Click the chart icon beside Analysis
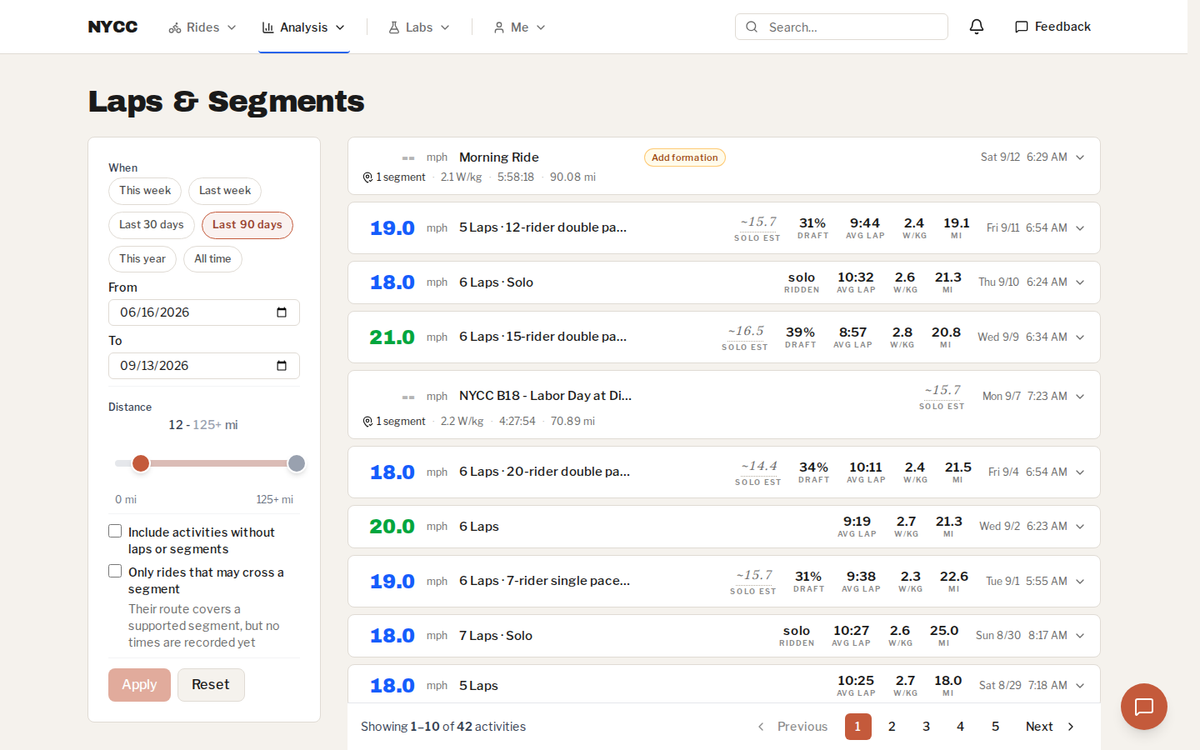 268,28
